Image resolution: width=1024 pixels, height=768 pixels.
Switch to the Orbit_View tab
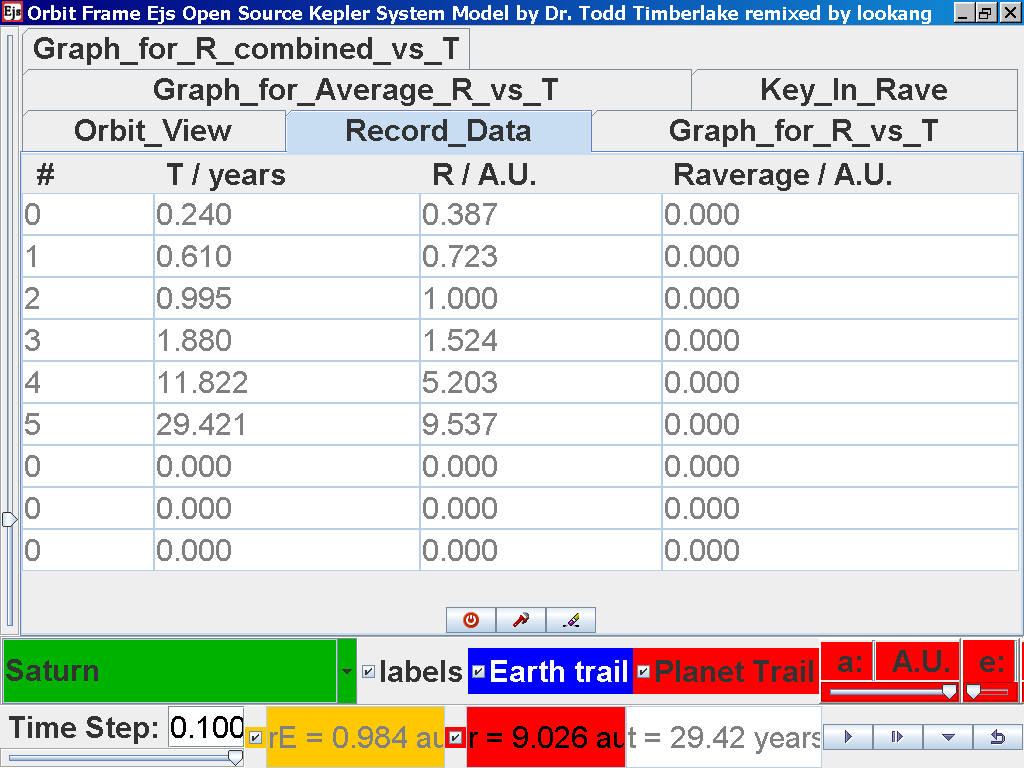pyautogui.click(x=153, y=131)
